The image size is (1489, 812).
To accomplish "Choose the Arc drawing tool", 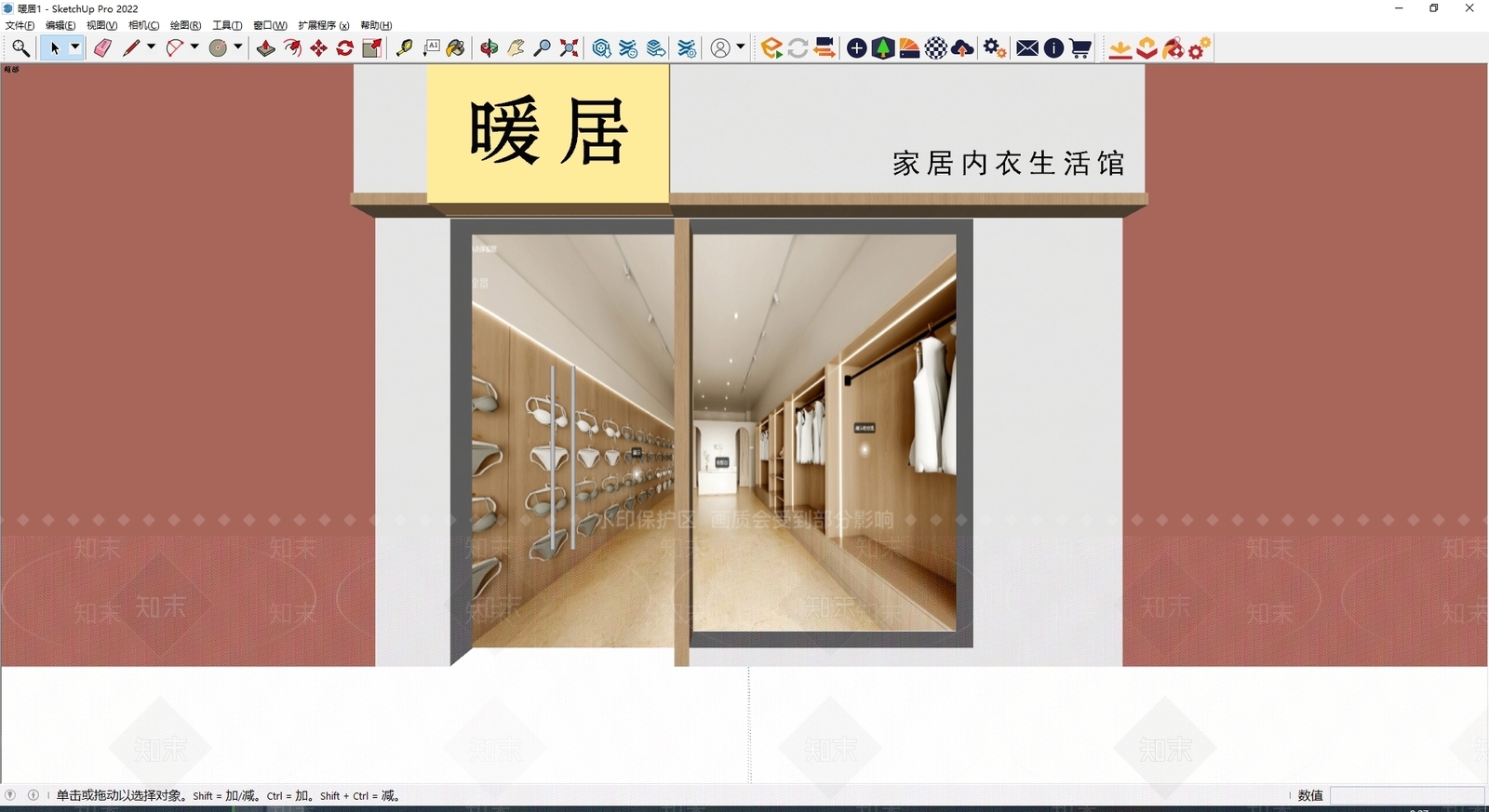I will pyautogui.click(x=175, y=48).
